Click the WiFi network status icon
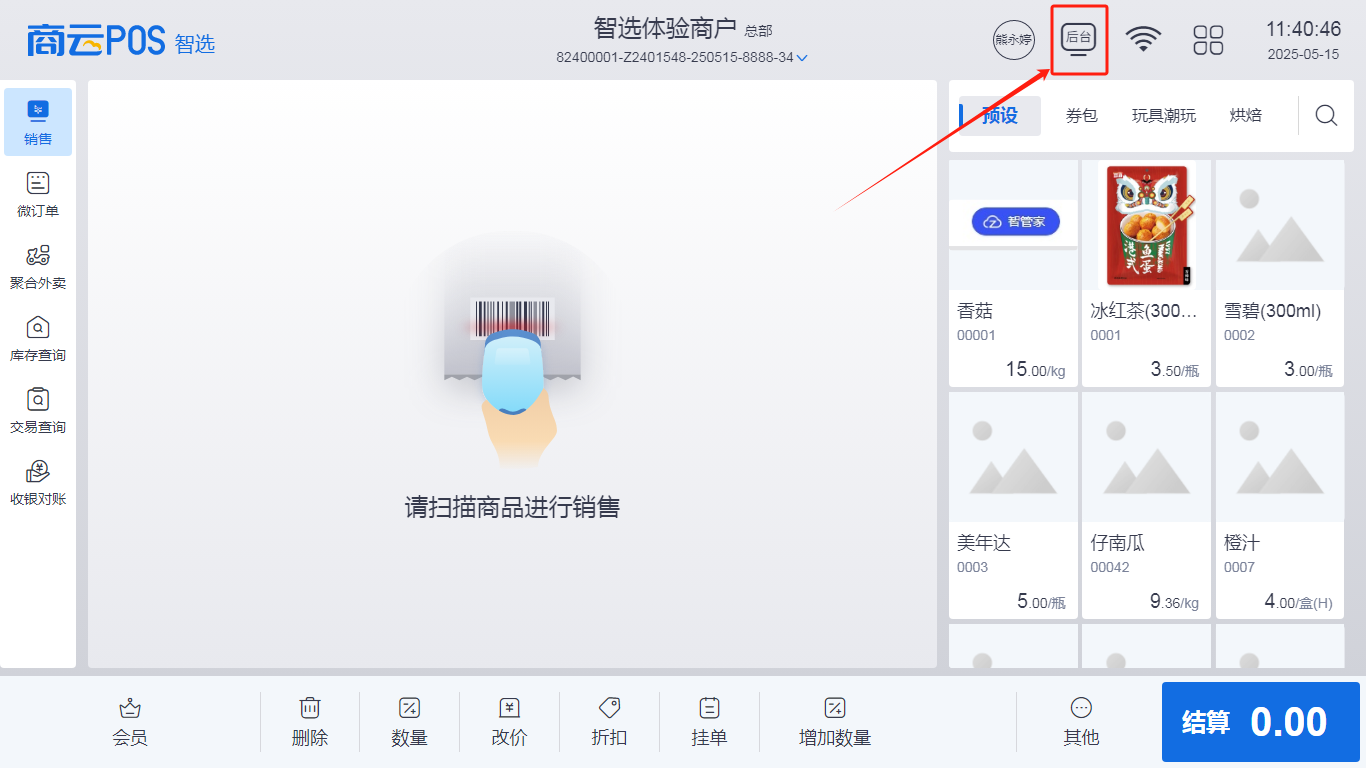The image size is (1366, 768). tap(1143, 40)
